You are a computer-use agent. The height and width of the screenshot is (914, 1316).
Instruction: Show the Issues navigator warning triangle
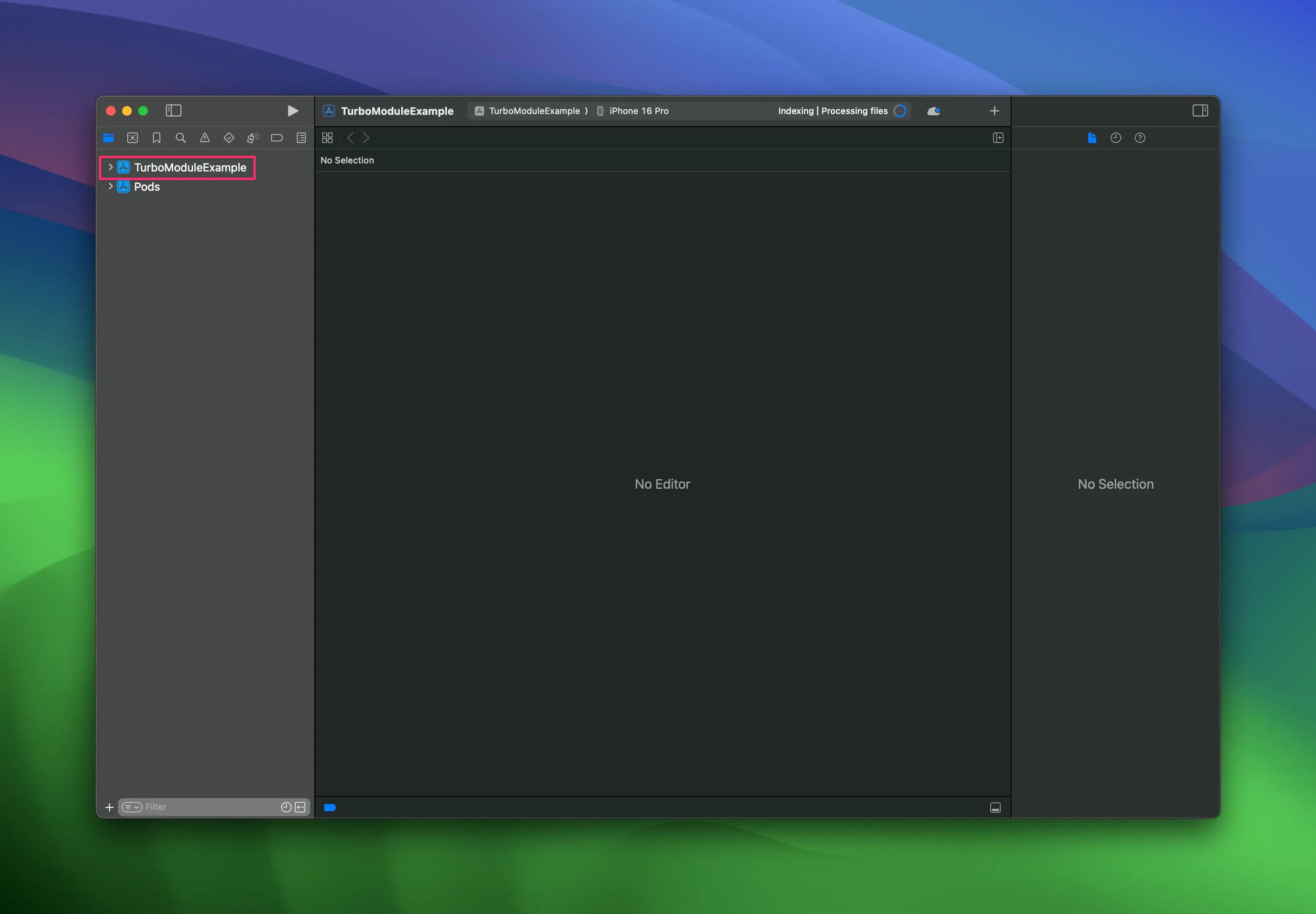(x=204, y=137)
